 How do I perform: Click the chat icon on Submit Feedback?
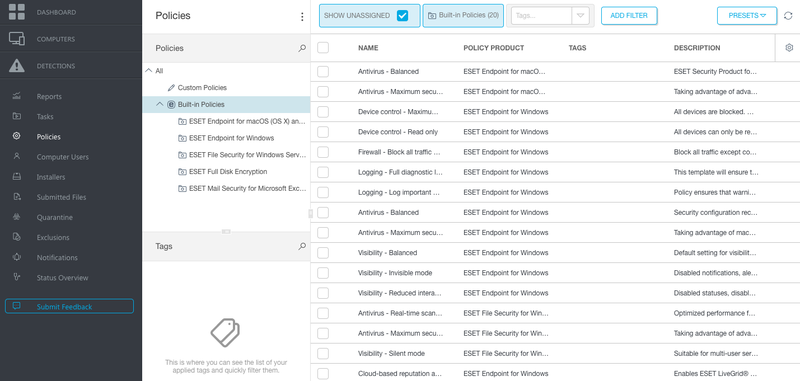coord(17,306)
